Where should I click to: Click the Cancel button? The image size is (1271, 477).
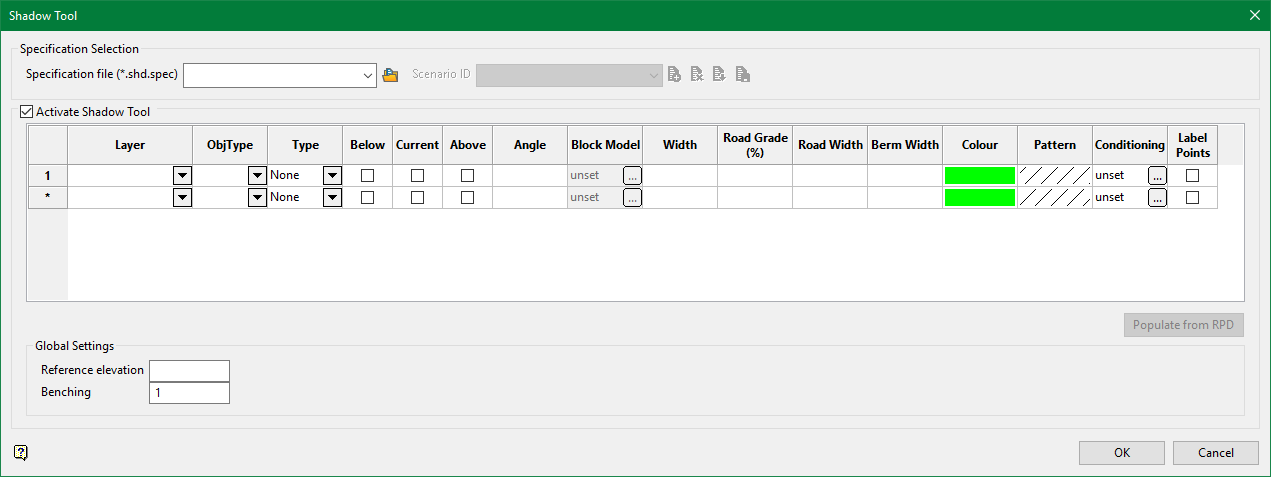1216,453
